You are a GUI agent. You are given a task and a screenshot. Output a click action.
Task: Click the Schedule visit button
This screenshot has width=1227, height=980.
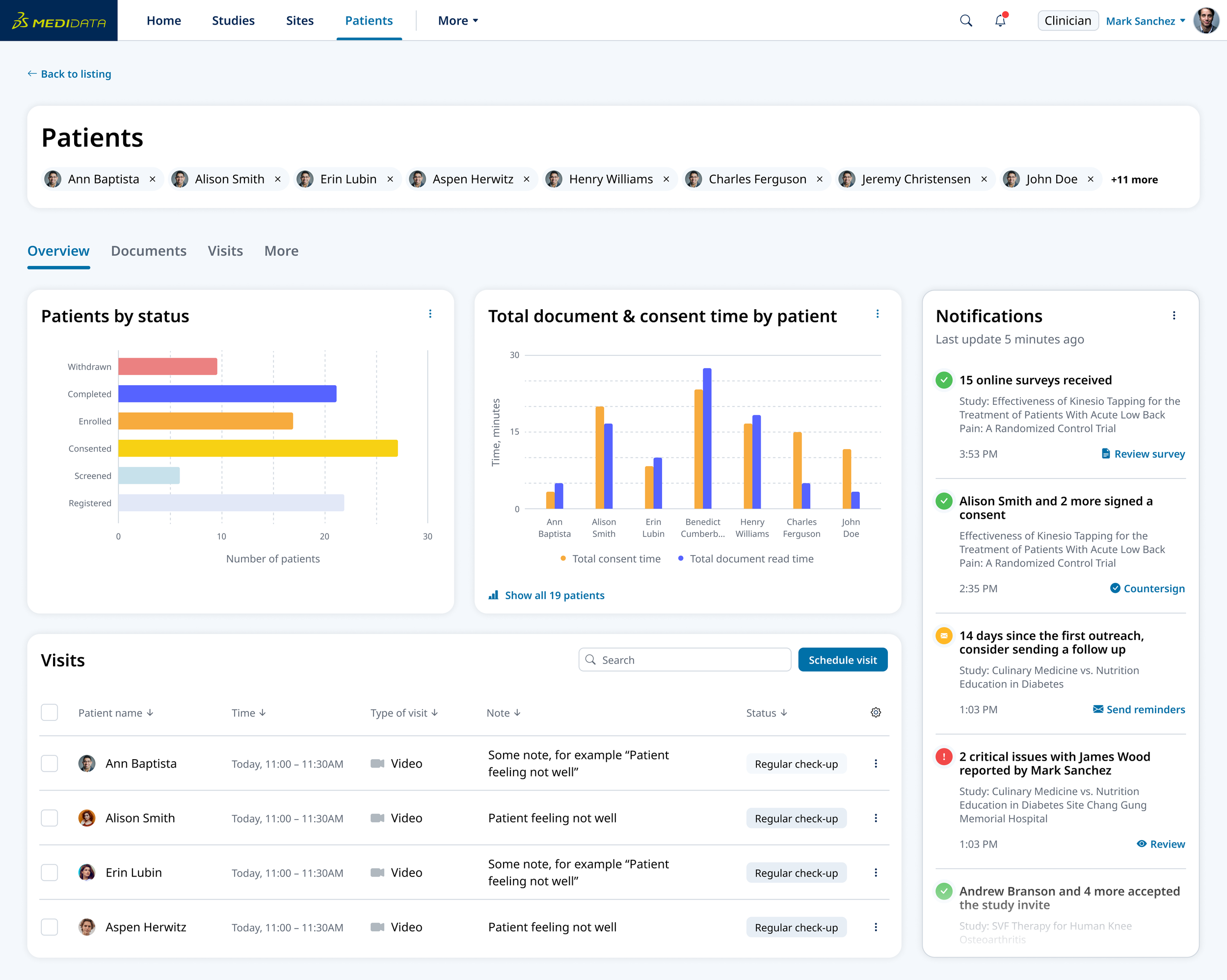pyautogui.click(x=843, y=660)
